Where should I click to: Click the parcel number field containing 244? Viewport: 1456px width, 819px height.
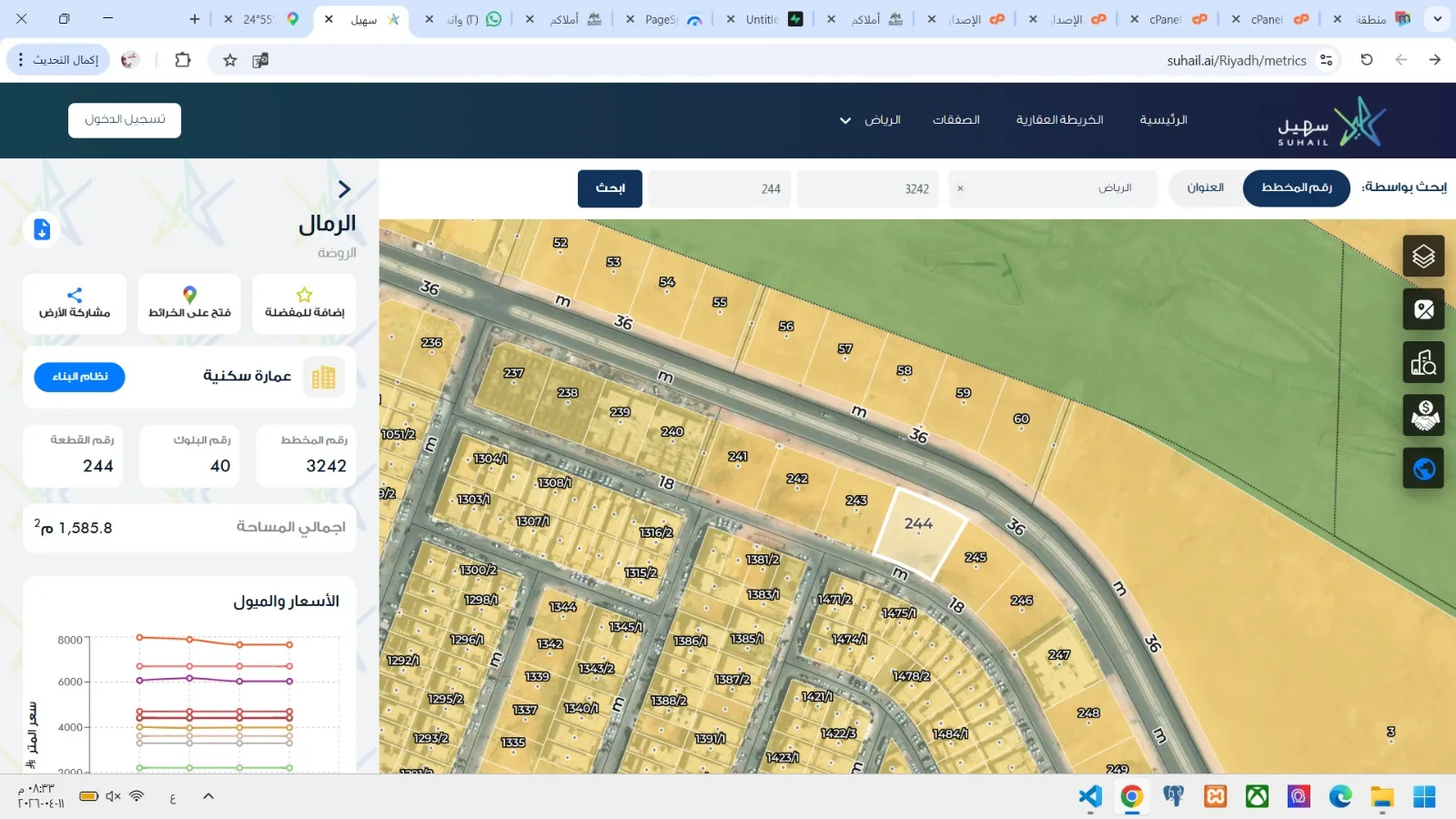[x=719, y=189]
